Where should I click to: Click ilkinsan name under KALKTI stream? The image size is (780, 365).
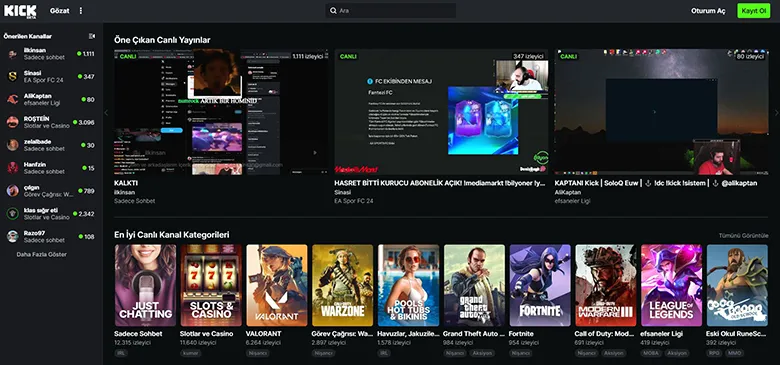[124, 192]
